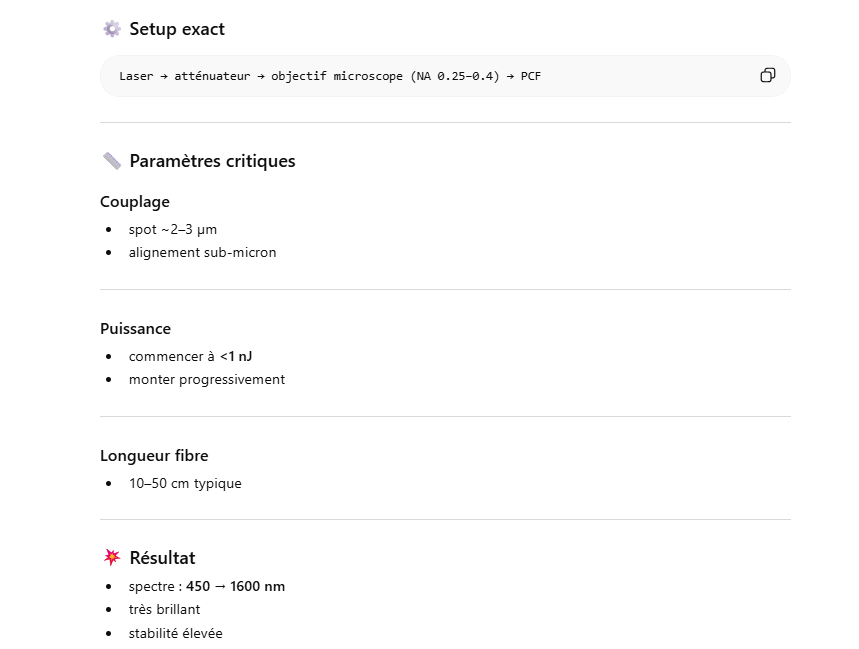This screenshot has height=649, width=859.
Task: Click the Setup exact heading
Action: 177,29
